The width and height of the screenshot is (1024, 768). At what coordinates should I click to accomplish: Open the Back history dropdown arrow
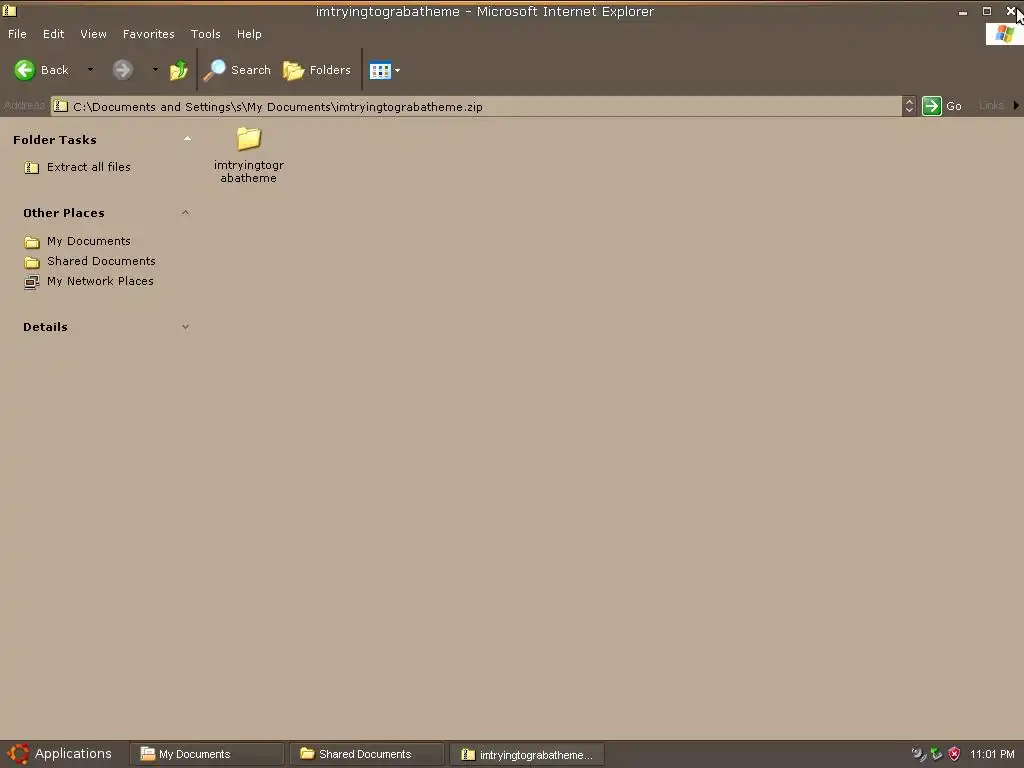tap(90, 70)
